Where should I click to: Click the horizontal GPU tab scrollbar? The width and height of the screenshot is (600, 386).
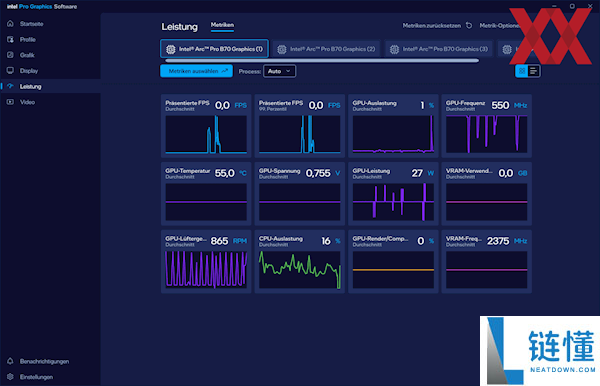[x=322, y=60]
